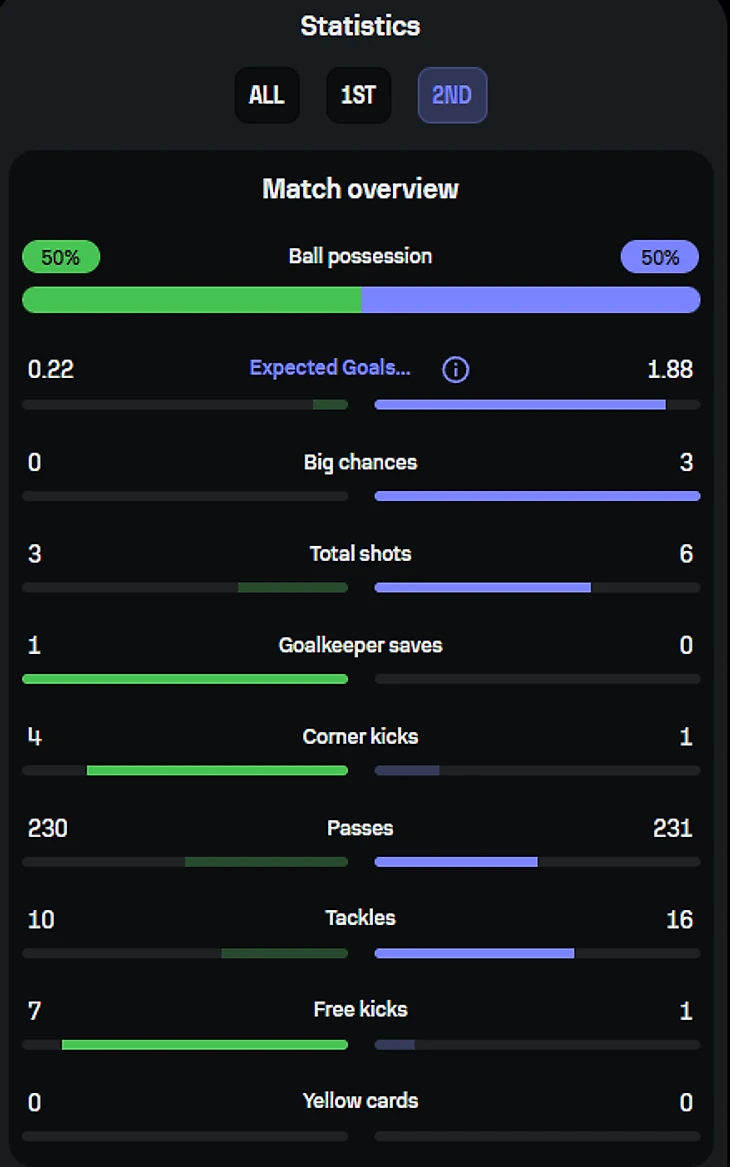The width and height of the screenshot is (730, 1167).
Task: Click the Free kicks green bar
Action: (x=205, y=1045)
